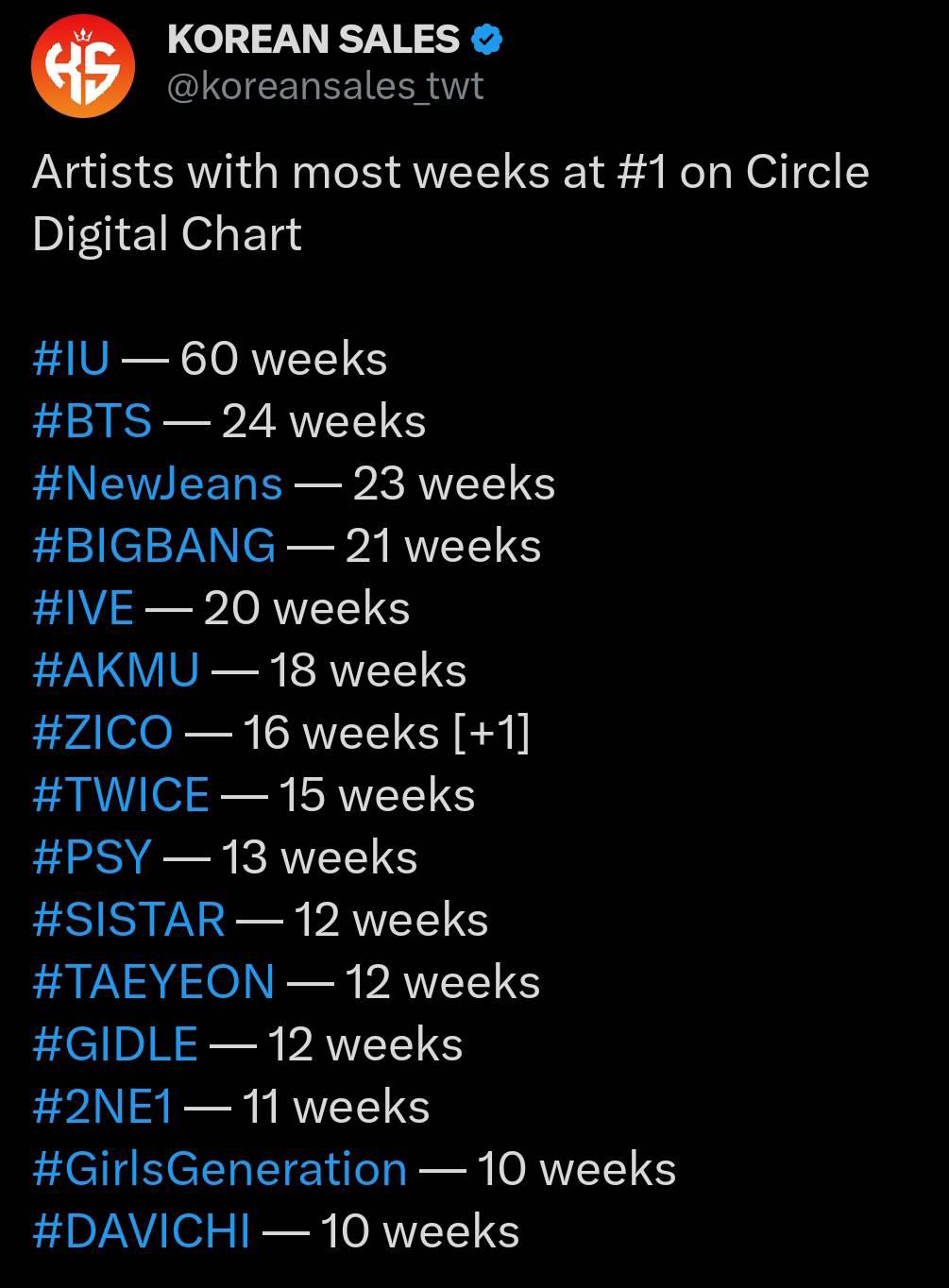Image resolution: width=949 pixels, height=1288 pixels.
Task: Click the blue verified badge icon
Action: pos(487,41)
